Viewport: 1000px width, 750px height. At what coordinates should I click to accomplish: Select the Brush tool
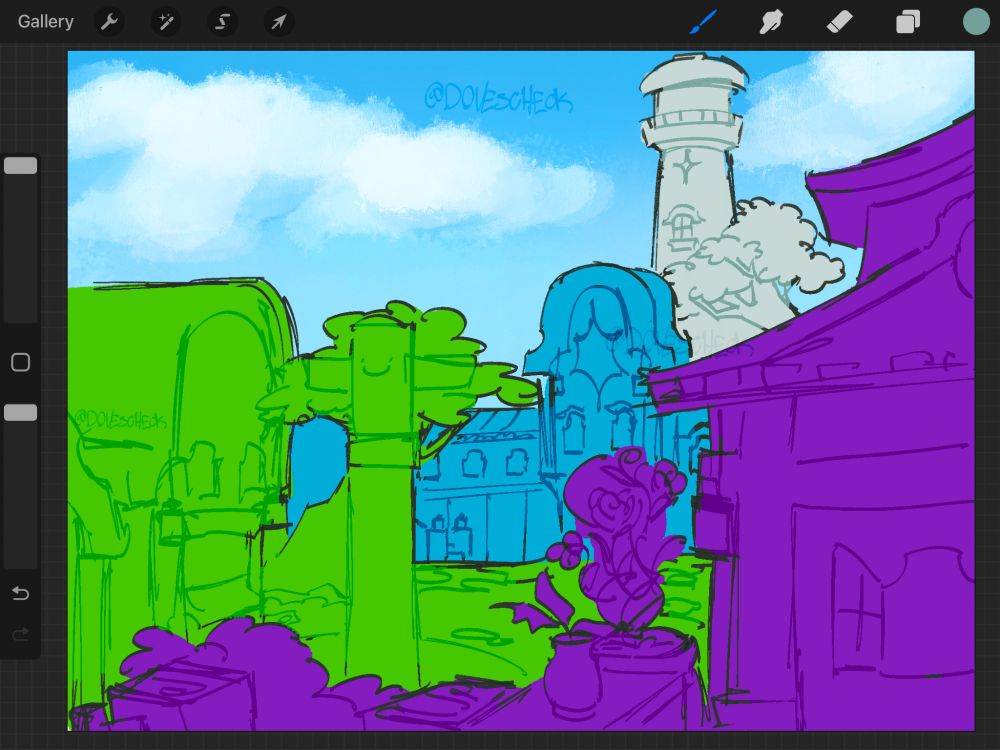coord(703,22)
